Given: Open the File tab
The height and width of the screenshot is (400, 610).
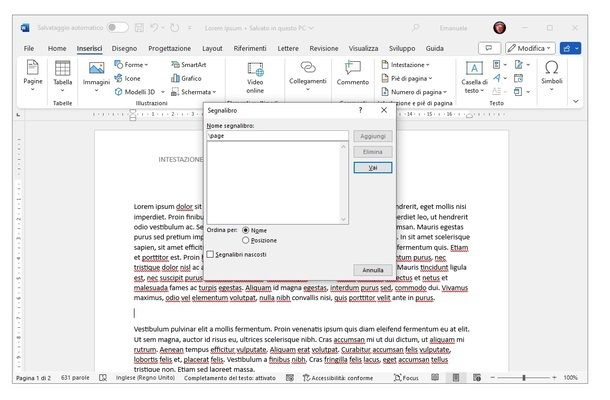Looking at the screenshot, I should click(x=29, y=48).
